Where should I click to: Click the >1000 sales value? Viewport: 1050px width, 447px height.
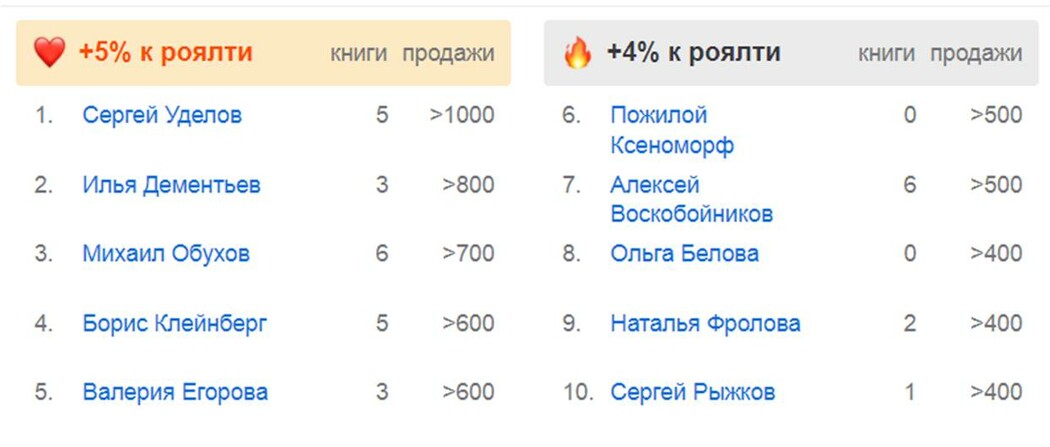462,115
